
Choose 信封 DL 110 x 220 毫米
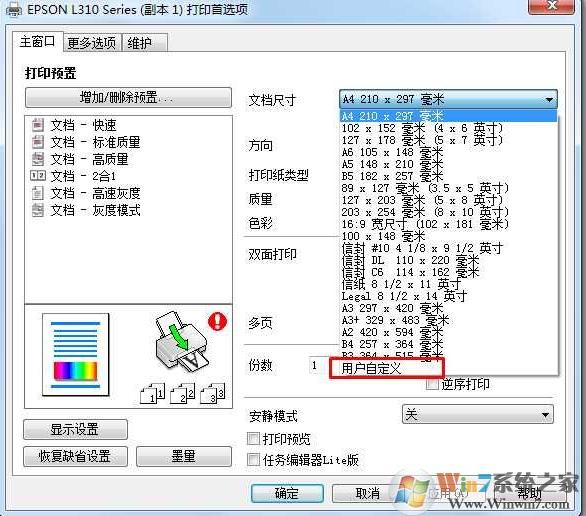[x=448, y=260]
